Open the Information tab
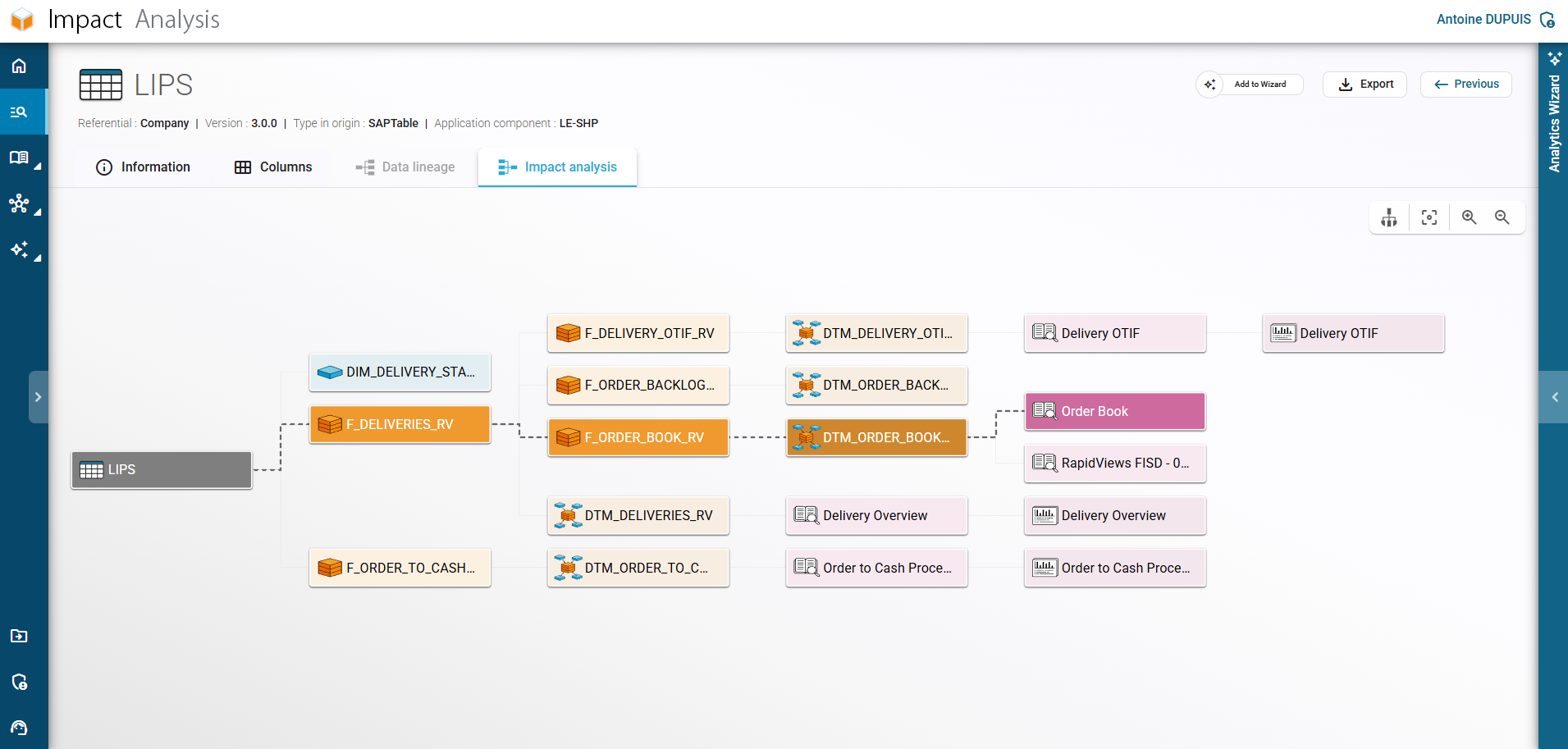Image resolution: width=1568 pixels, height=749 pixels. (143, 167)
